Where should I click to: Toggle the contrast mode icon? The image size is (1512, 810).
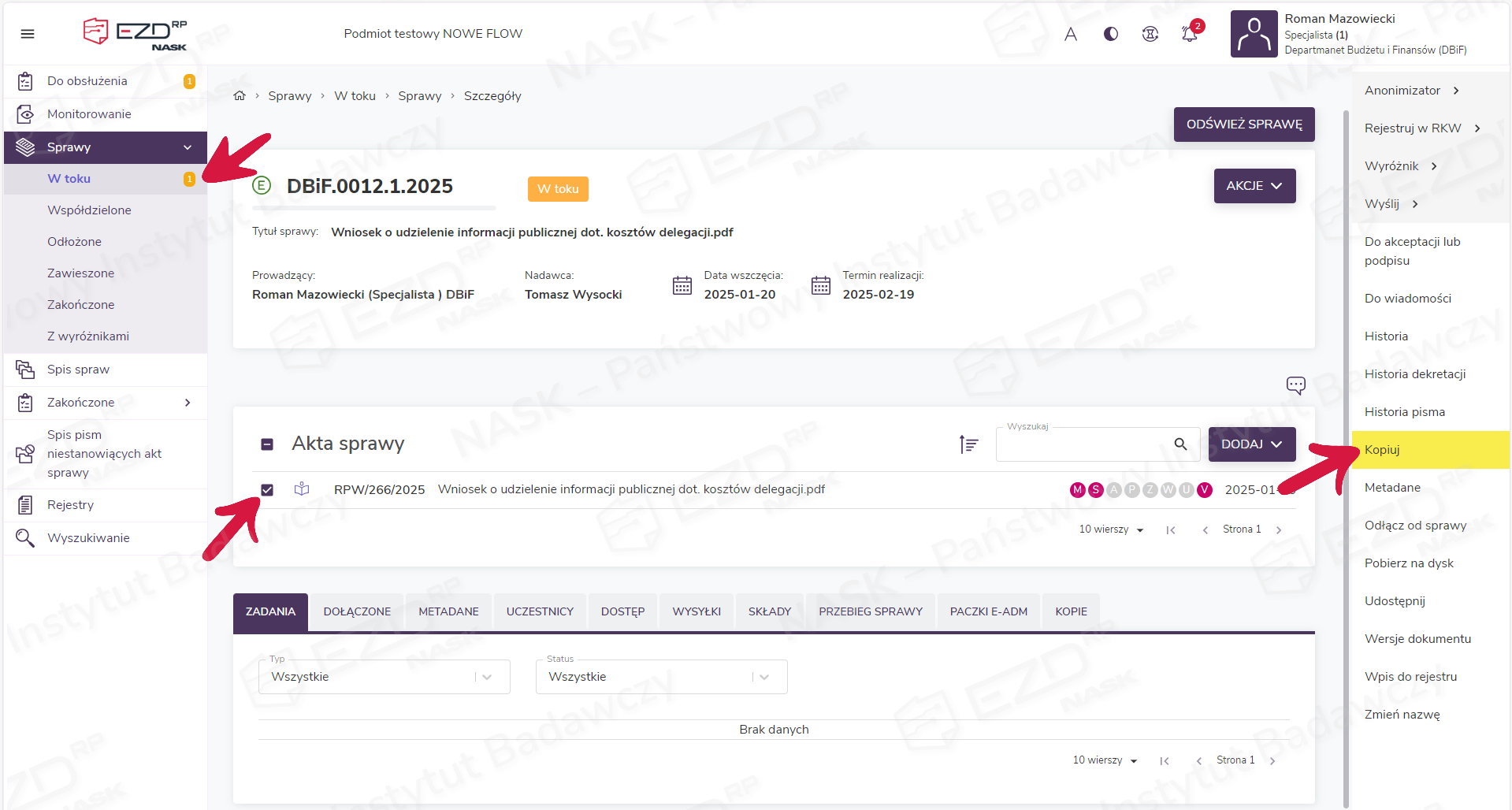pyautogui.click(x=1110, y=34)
